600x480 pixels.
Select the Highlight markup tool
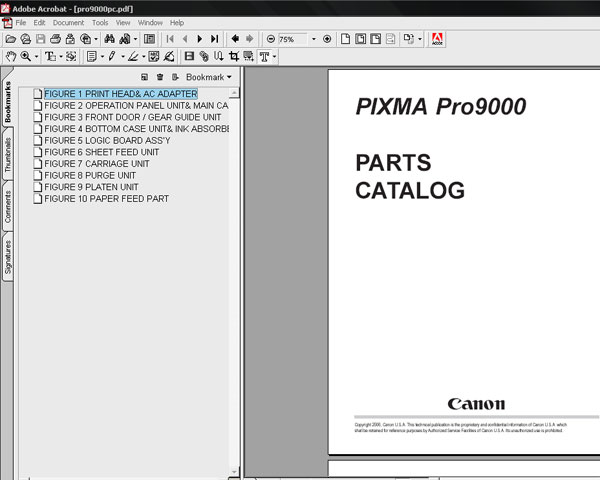click(x=133, y=57)
